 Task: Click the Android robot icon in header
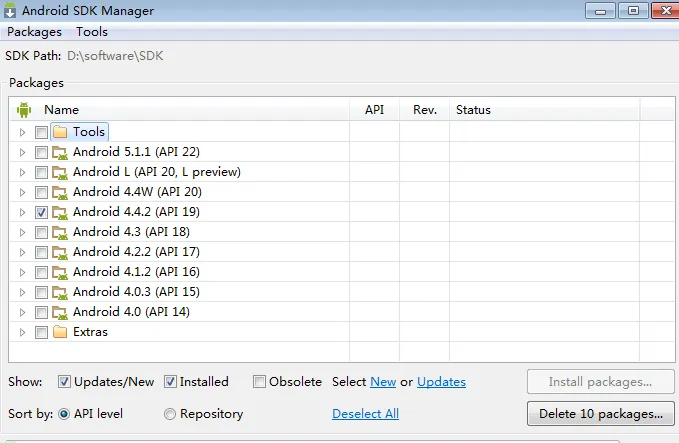coord(24,110)
